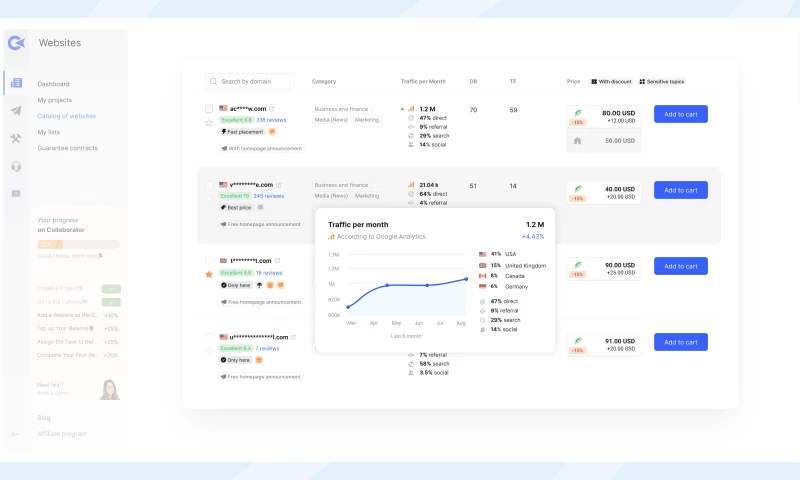The width and height of the screenshot is (800, 480).
Task: Select the checkbox next to t********t.com
Action: [209, 260]
